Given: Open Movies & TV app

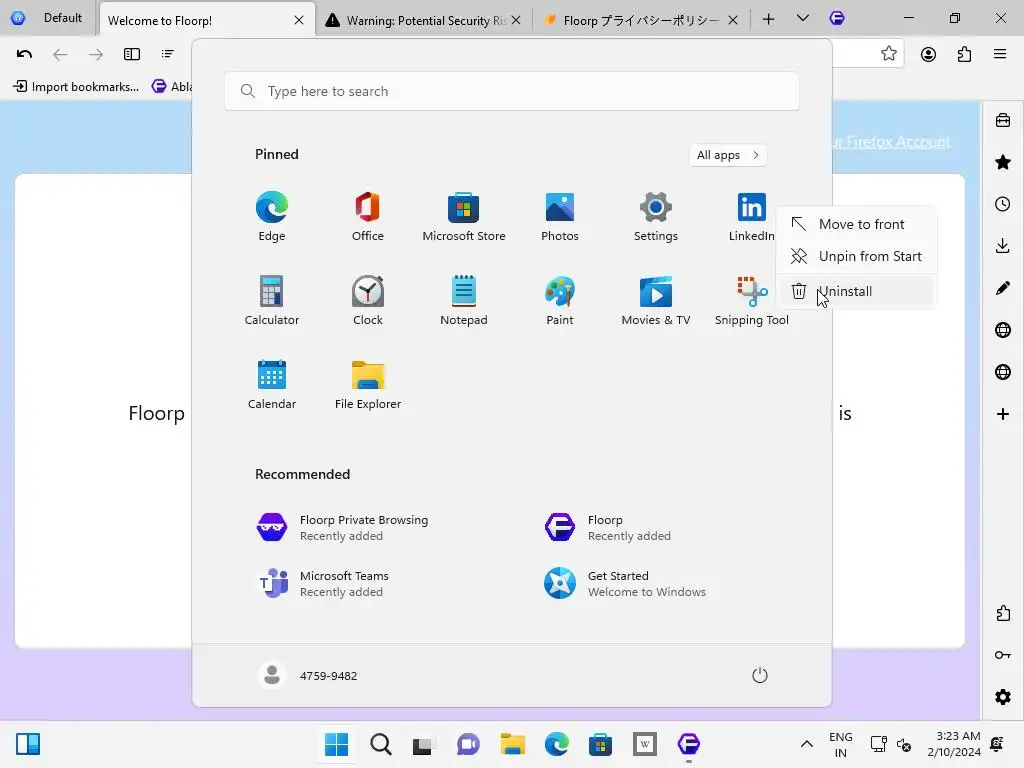Looking at the screenshot, I should click(656, 300).
